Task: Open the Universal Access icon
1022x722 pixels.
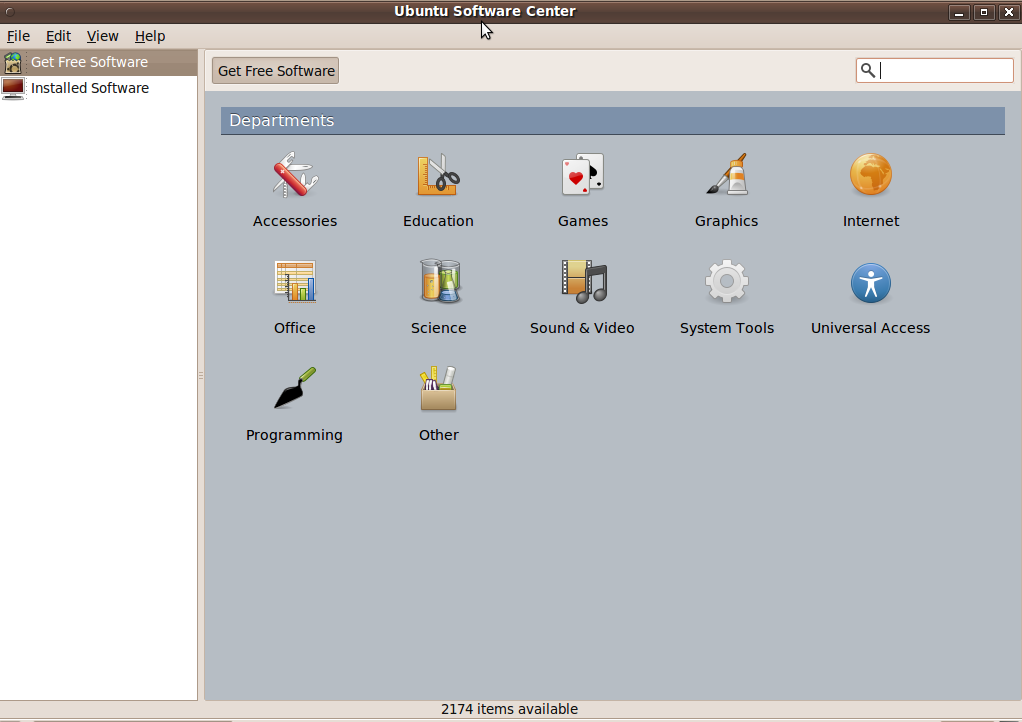Action: click(x=870, y=284)
